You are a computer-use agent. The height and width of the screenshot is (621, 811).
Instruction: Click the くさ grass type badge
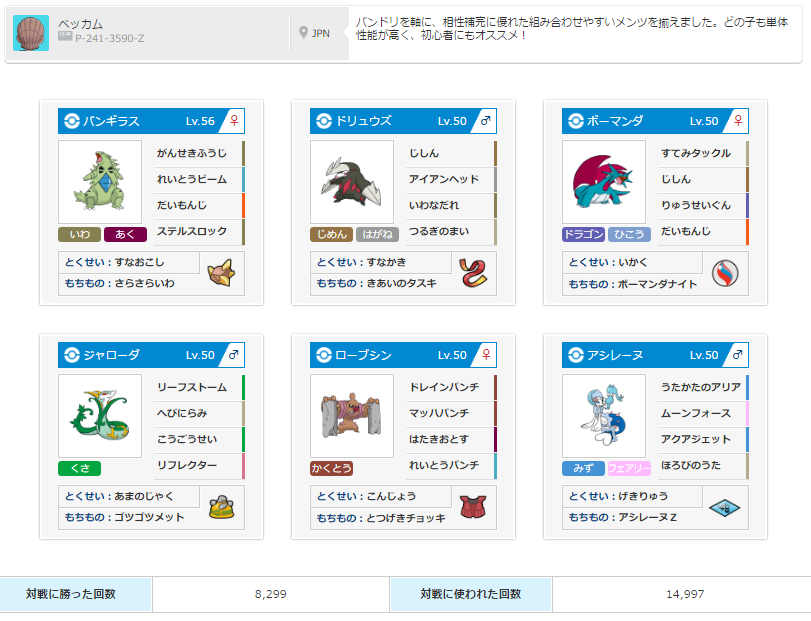click(x=80, y=468)
